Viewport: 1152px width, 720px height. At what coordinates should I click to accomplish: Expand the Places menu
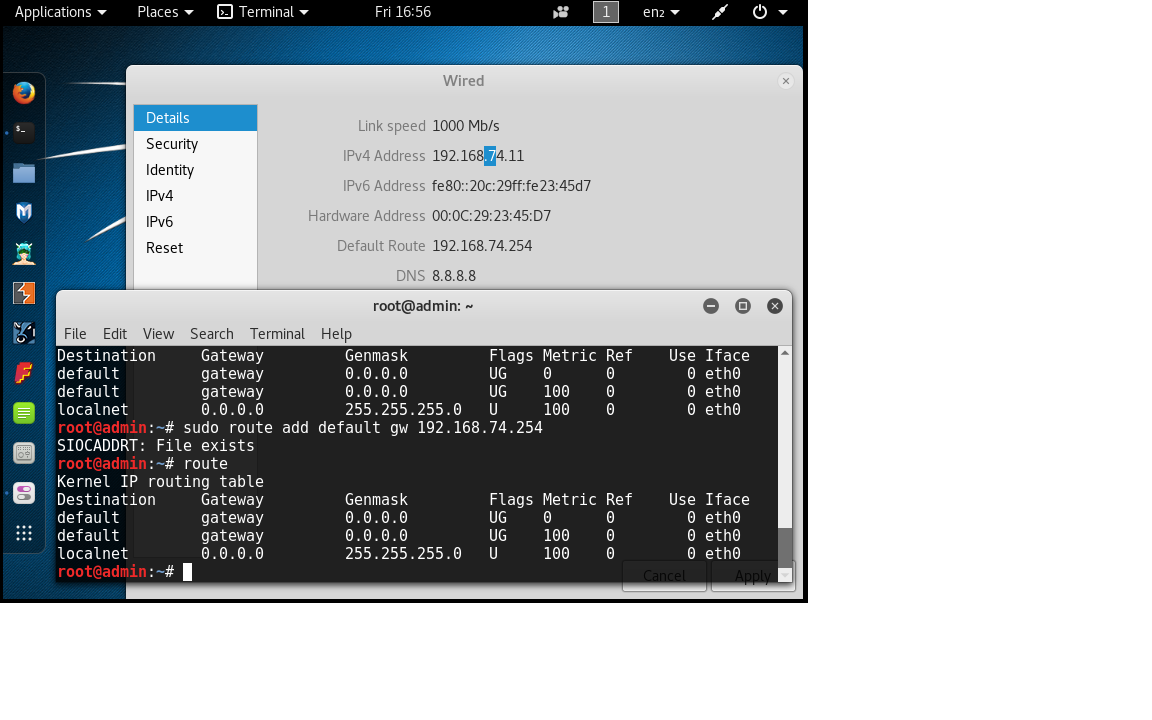164,12
